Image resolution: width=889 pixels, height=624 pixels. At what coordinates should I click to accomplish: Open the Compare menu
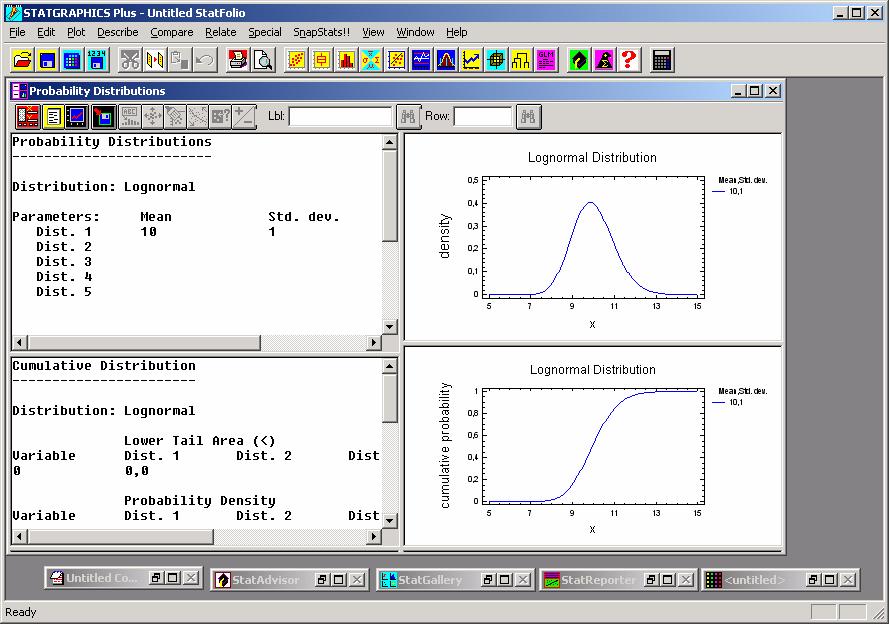(172, 32)
